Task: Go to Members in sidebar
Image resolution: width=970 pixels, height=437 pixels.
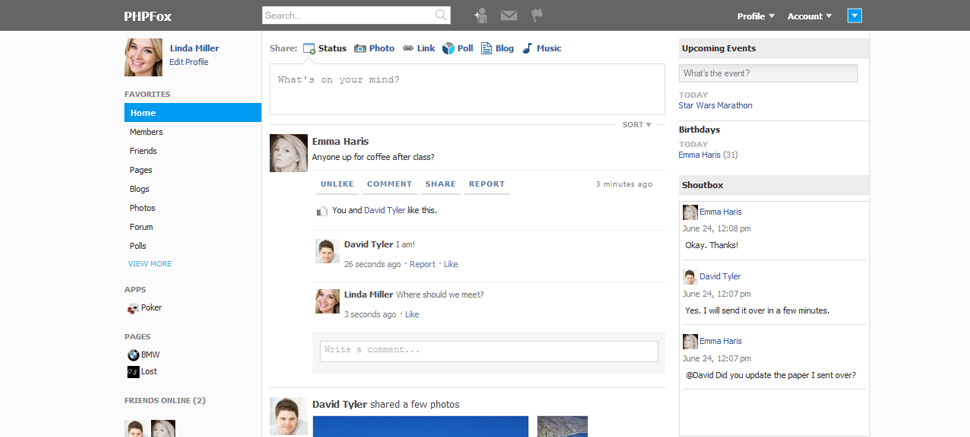Action: click(x=146, y=132)
